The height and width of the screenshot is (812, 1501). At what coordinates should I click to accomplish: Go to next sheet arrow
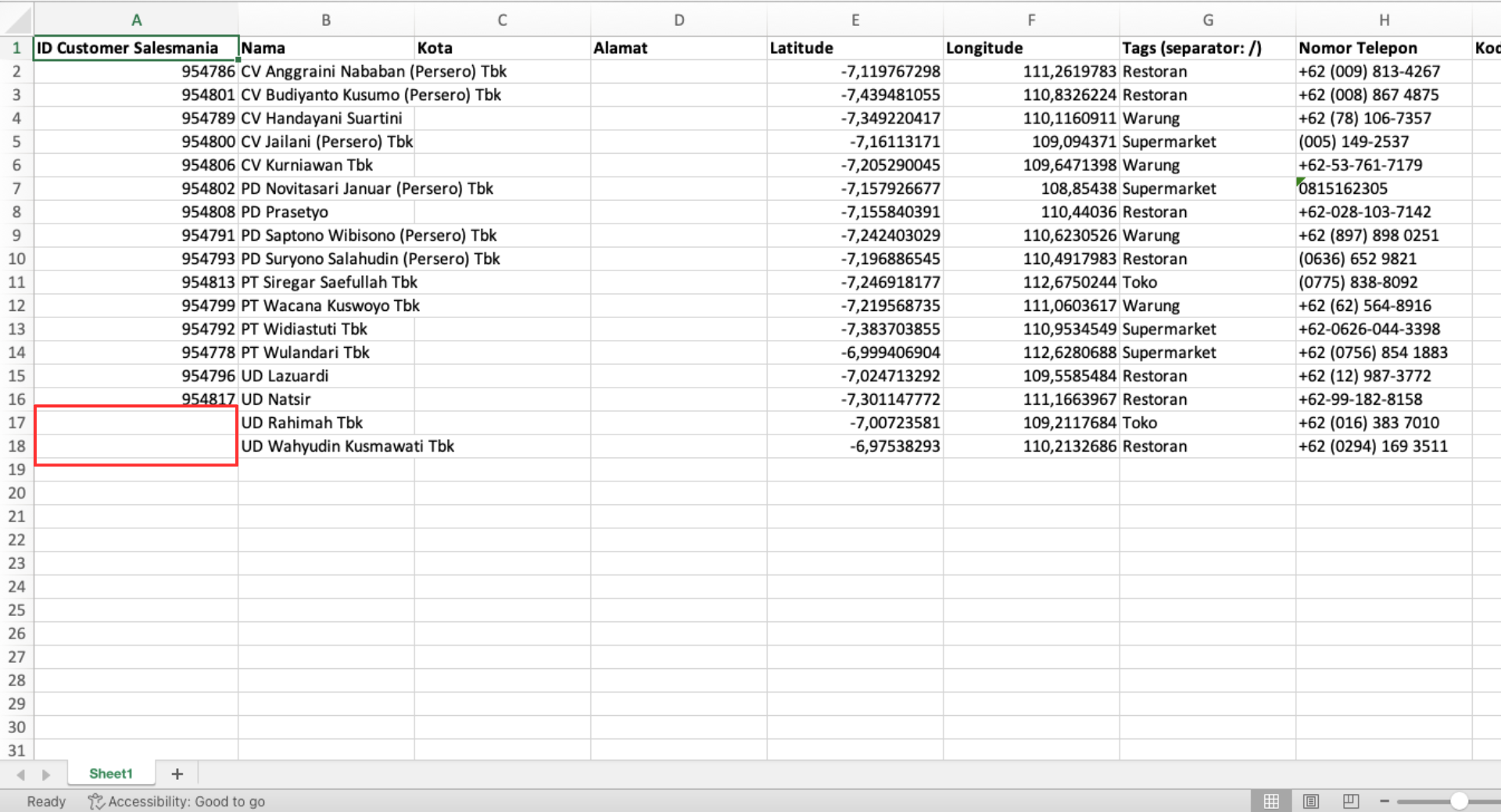[46, 774]
